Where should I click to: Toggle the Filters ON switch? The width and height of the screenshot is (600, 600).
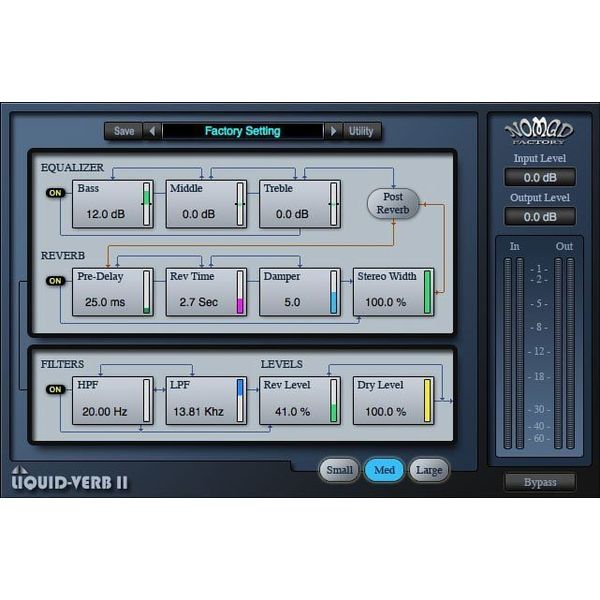55,389
